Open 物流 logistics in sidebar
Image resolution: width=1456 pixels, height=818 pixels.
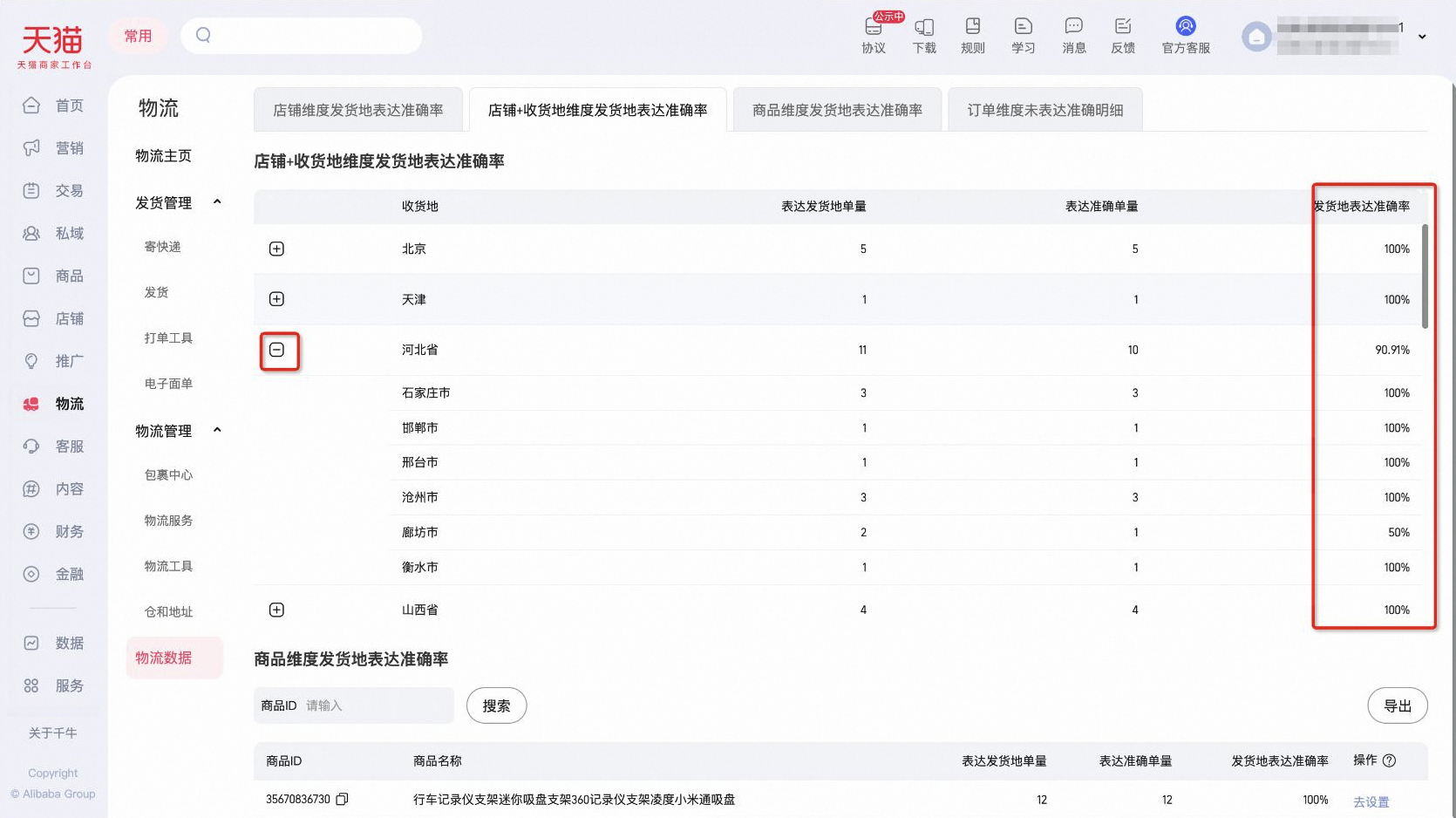coord(54,404)
